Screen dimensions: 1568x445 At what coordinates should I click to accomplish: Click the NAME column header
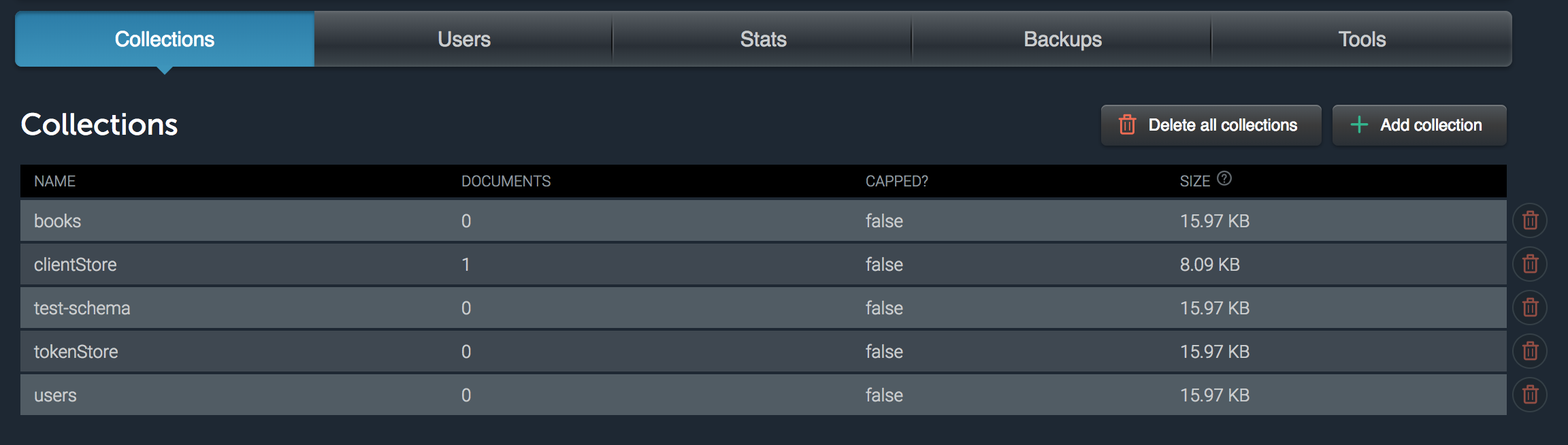tap(55, 181)
